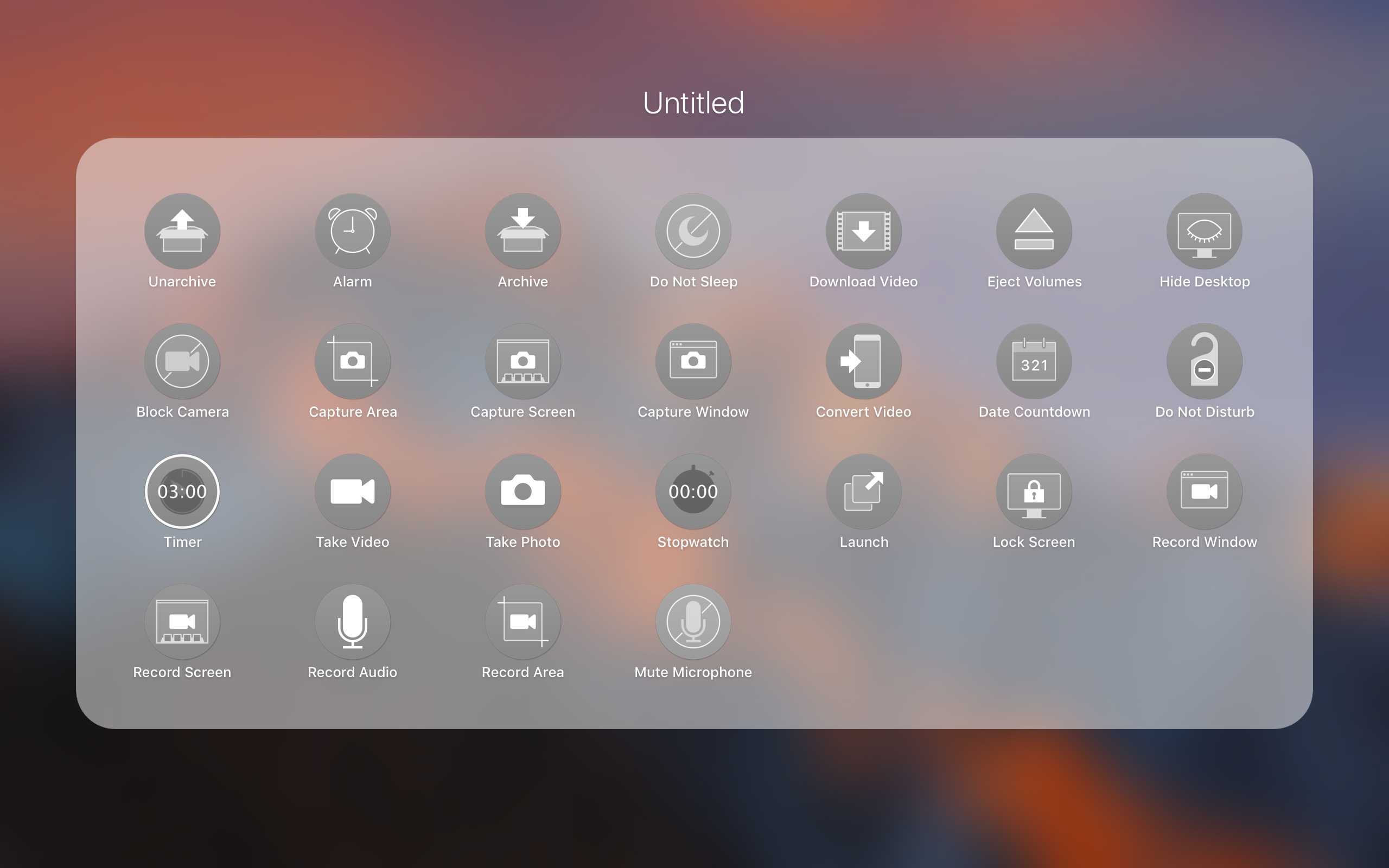Click the highlighted 03:00 Timer
The width and height of the screenshot is (1389, 868).
tap(182, 492)
